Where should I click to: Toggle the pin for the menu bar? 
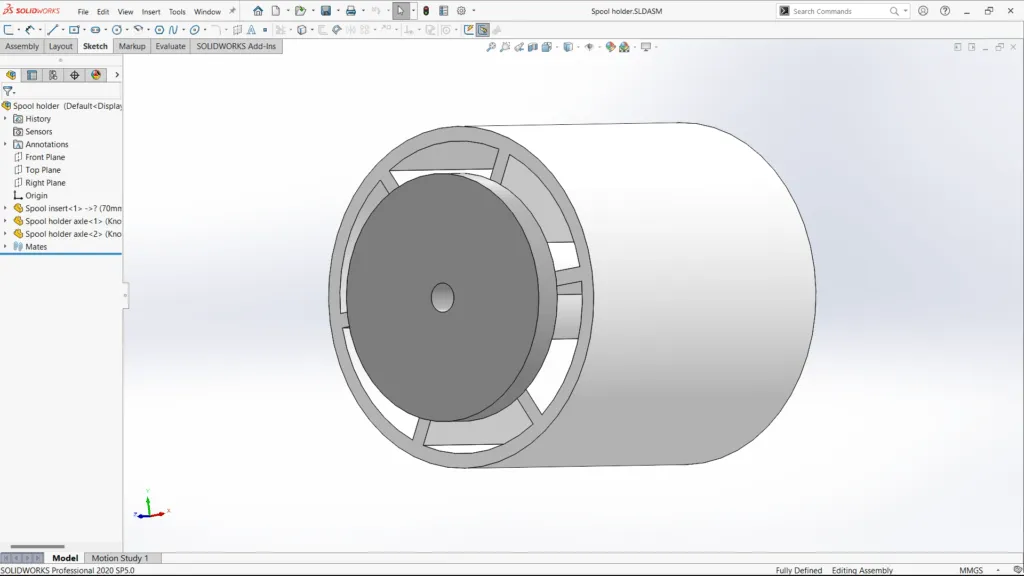click(233, 11)
